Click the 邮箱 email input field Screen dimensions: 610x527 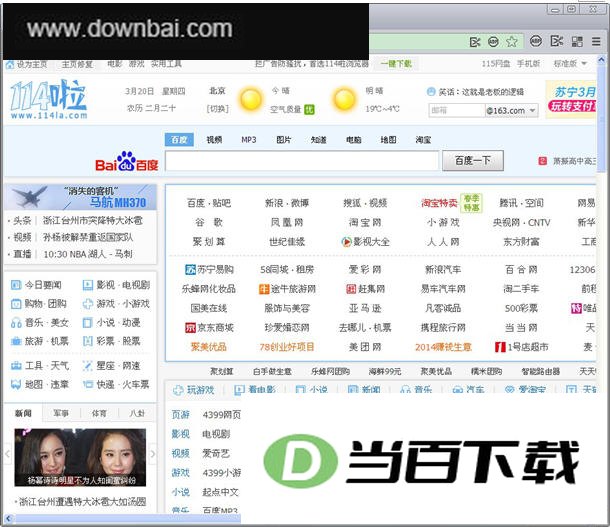pos(457,110)
